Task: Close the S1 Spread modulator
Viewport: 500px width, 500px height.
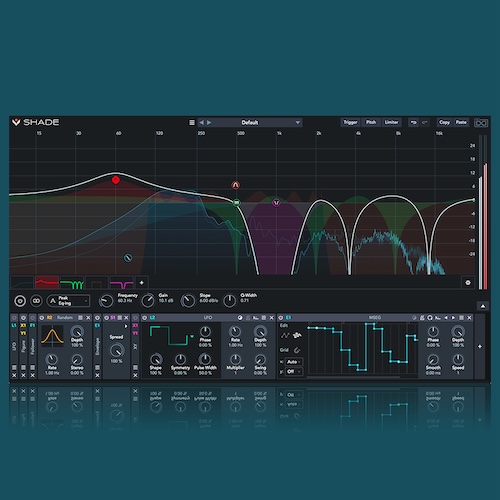Action: click(x=126, y=318)
